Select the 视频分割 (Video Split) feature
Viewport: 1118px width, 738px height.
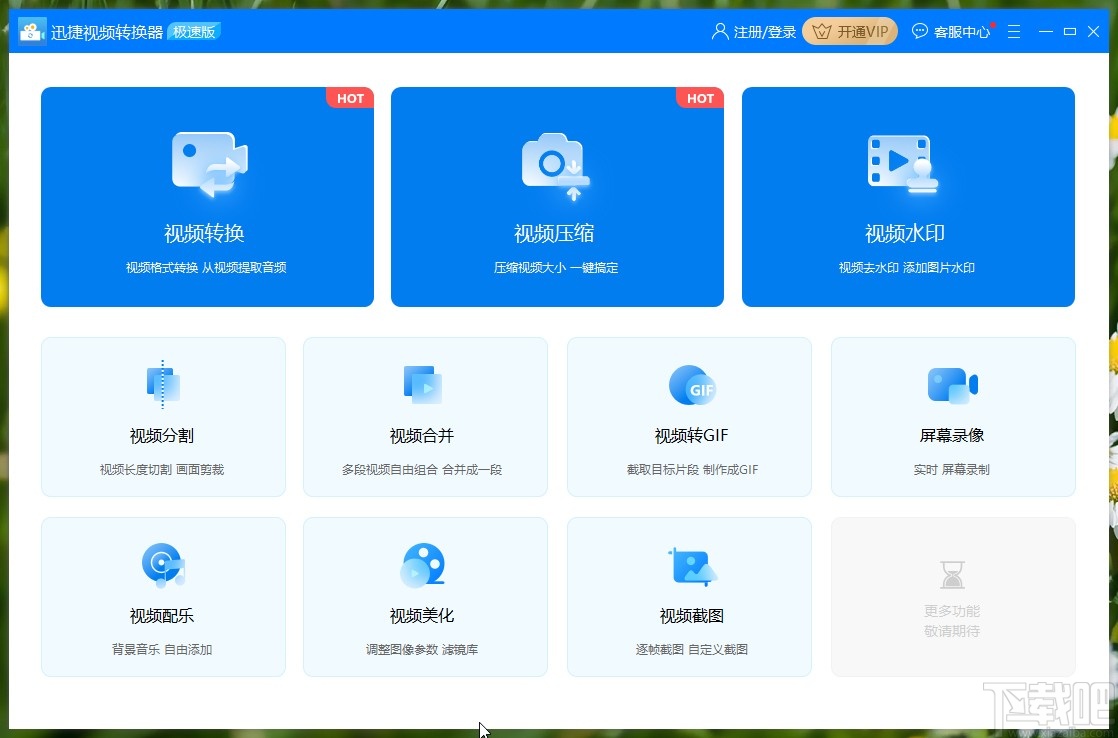pyautogui.click(x=163, y=416)
